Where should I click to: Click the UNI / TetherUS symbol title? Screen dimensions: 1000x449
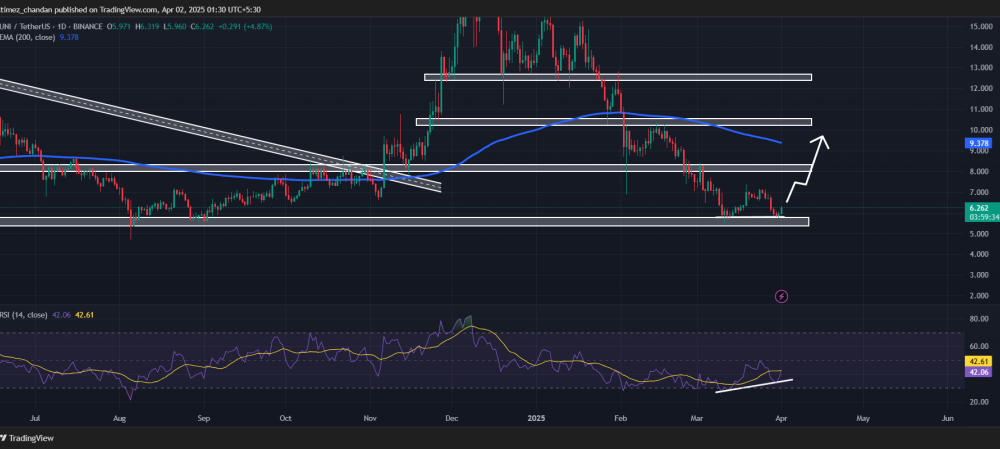(x=19, y=26)
